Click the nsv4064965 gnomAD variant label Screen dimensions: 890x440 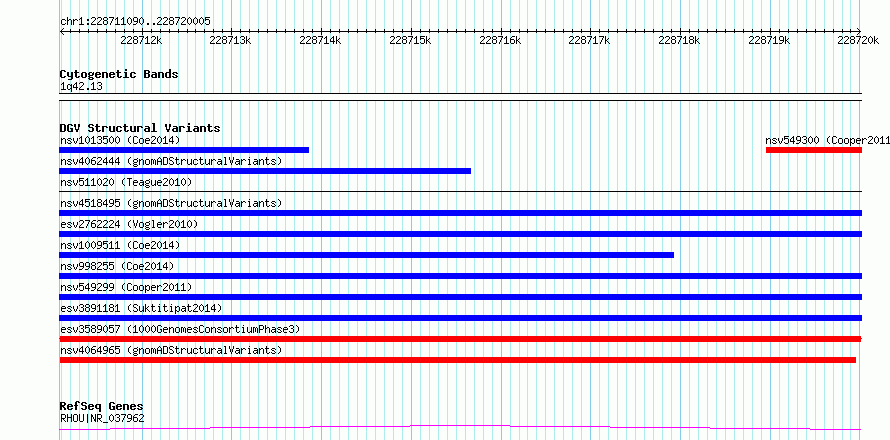tap(171, 350)
